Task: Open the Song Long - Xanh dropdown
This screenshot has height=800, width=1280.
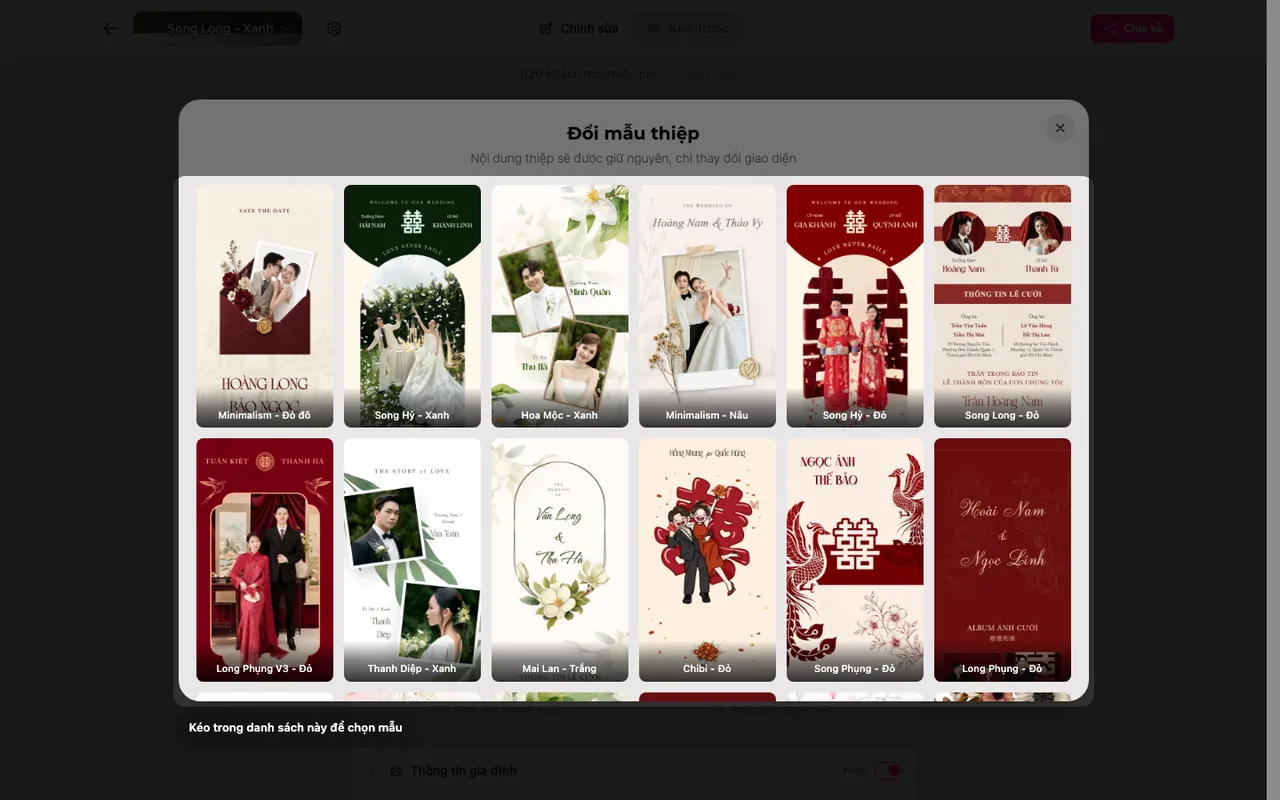Action: click(x=218, y=28)
